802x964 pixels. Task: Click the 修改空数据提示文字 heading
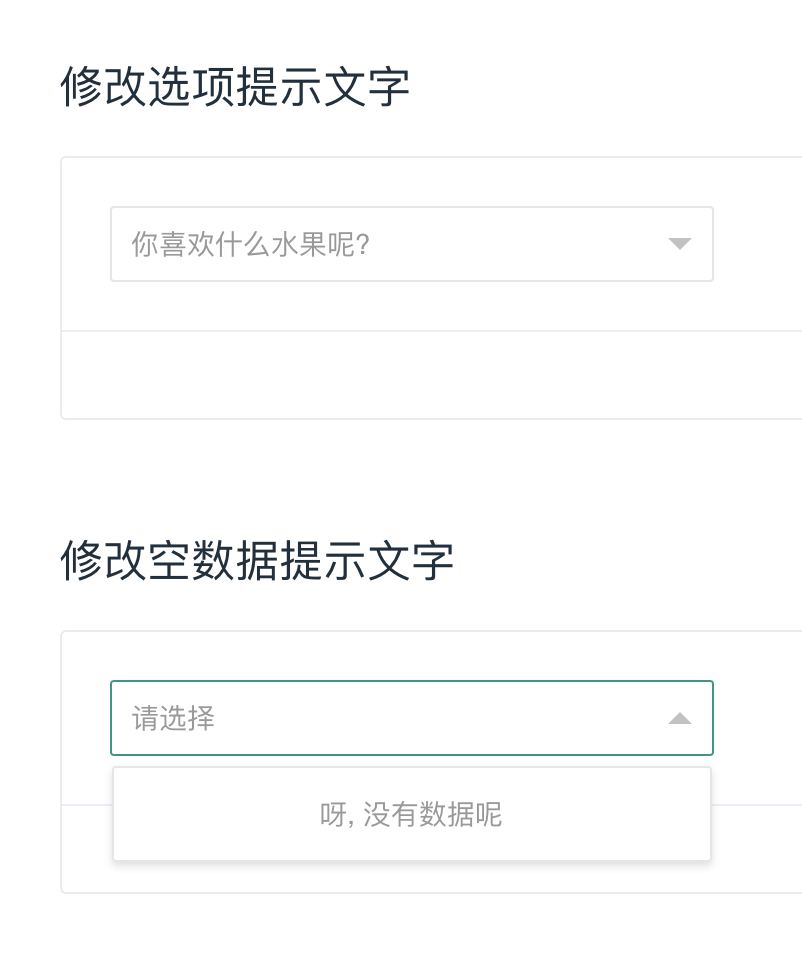[257, 561]
